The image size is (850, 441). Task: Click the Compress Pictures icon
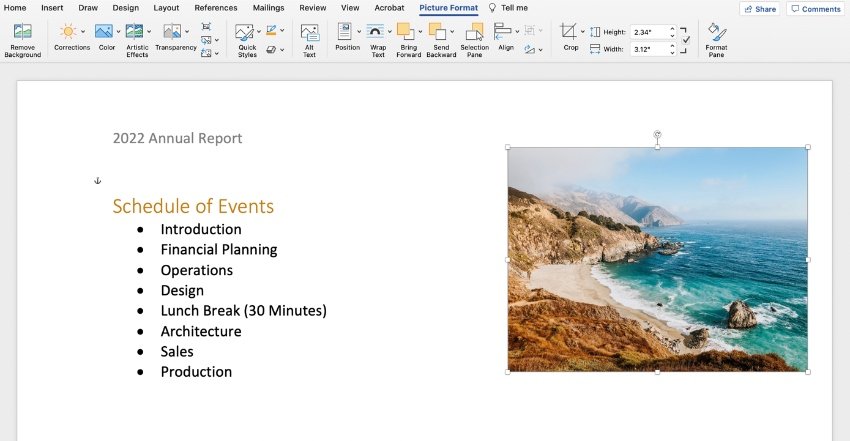[206, 27]
